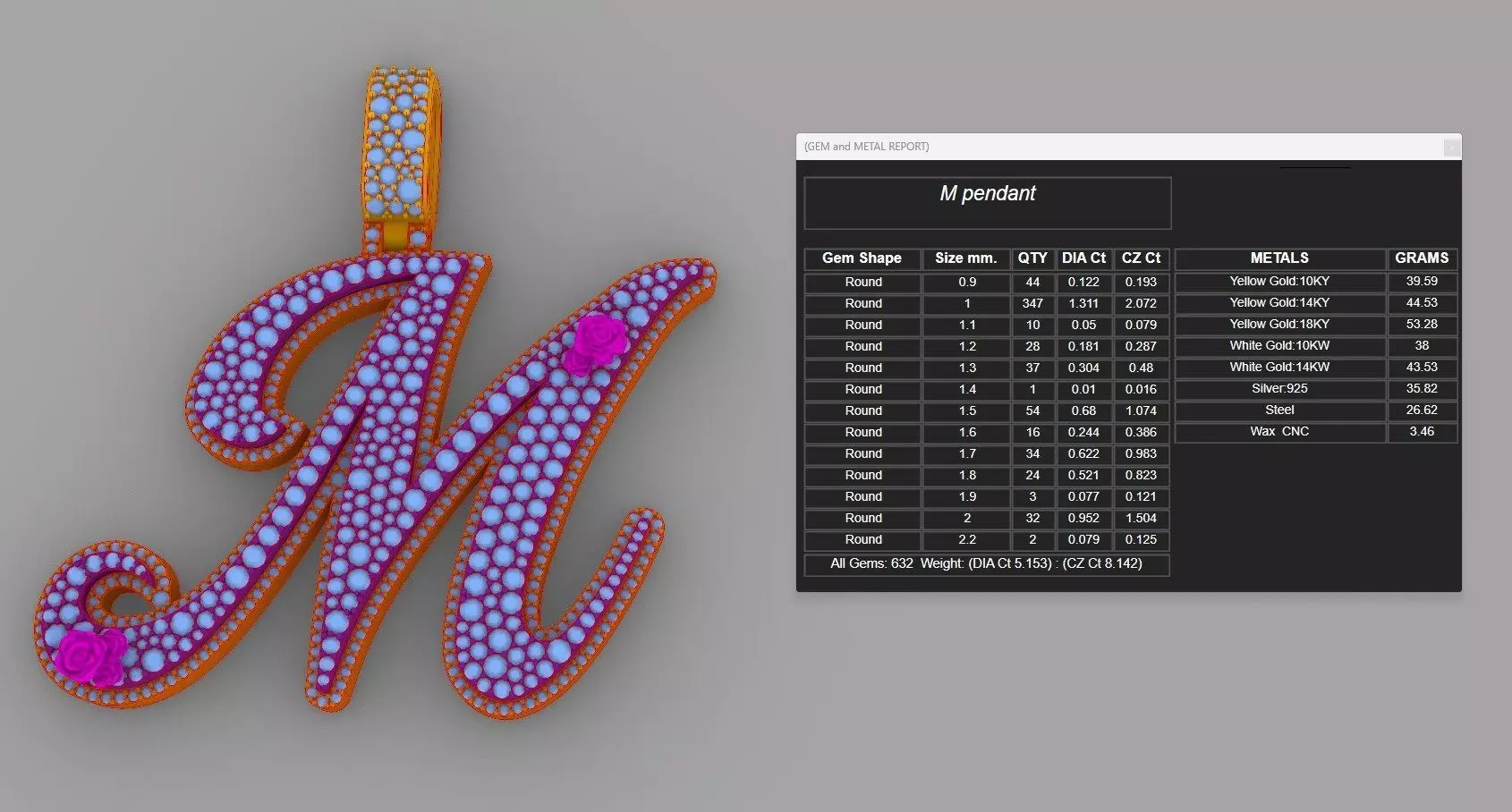Select the '2.072' CZ Ct cell

click(x=1142, y=304)
